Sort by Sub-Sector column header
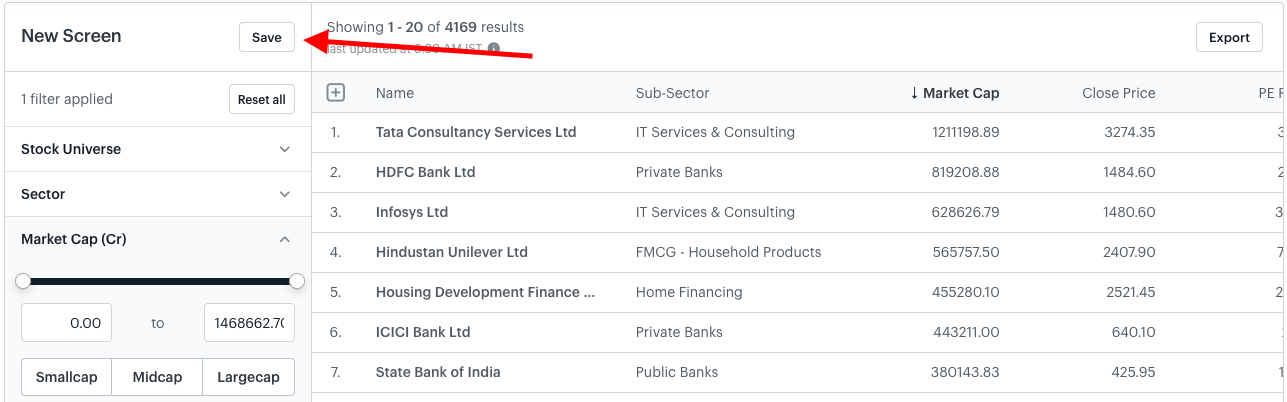The image size is (1287, 402). (672, 93)
